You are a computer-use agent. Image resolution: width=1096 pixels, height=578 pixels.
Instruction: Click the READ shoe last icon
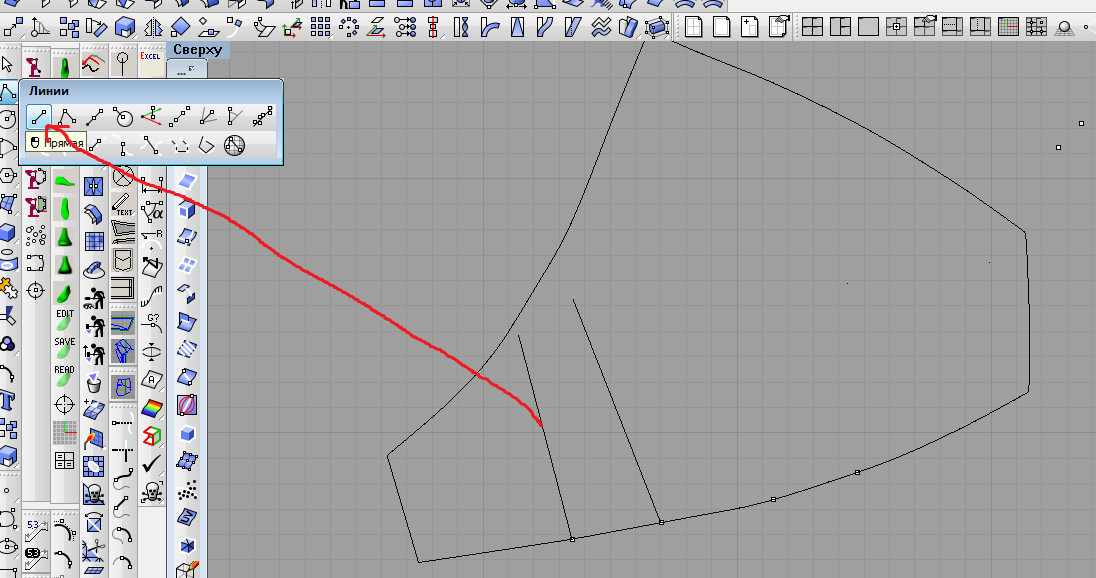(x=64, y=375)
